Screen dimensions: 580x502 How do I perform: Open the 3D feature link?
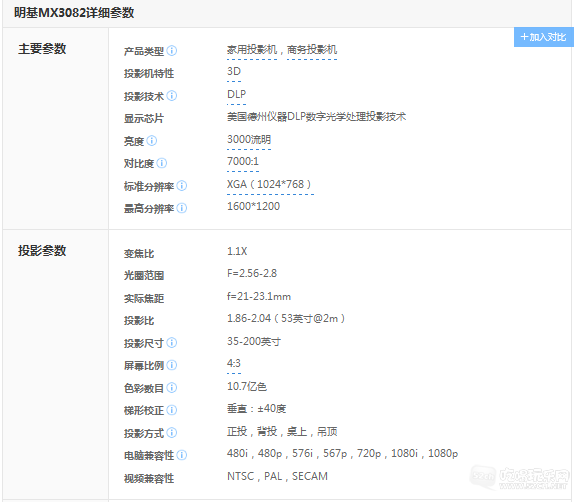point(234,71)
